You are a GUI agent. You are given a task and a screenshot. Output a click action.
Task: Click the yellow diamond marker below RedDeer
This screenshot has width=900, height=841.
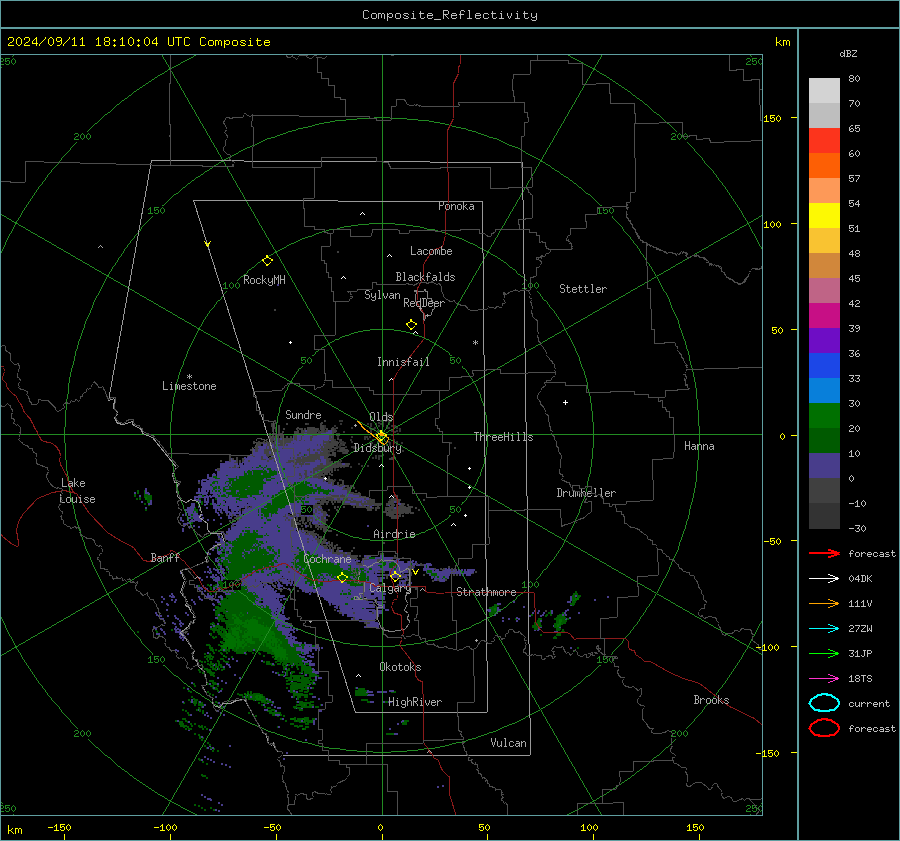tap(411, 325)
